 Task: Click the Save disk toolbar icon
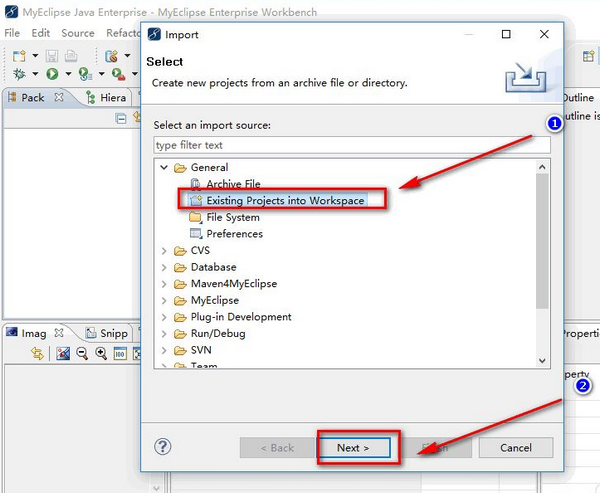pyautogui.click(x=53, y=55)
